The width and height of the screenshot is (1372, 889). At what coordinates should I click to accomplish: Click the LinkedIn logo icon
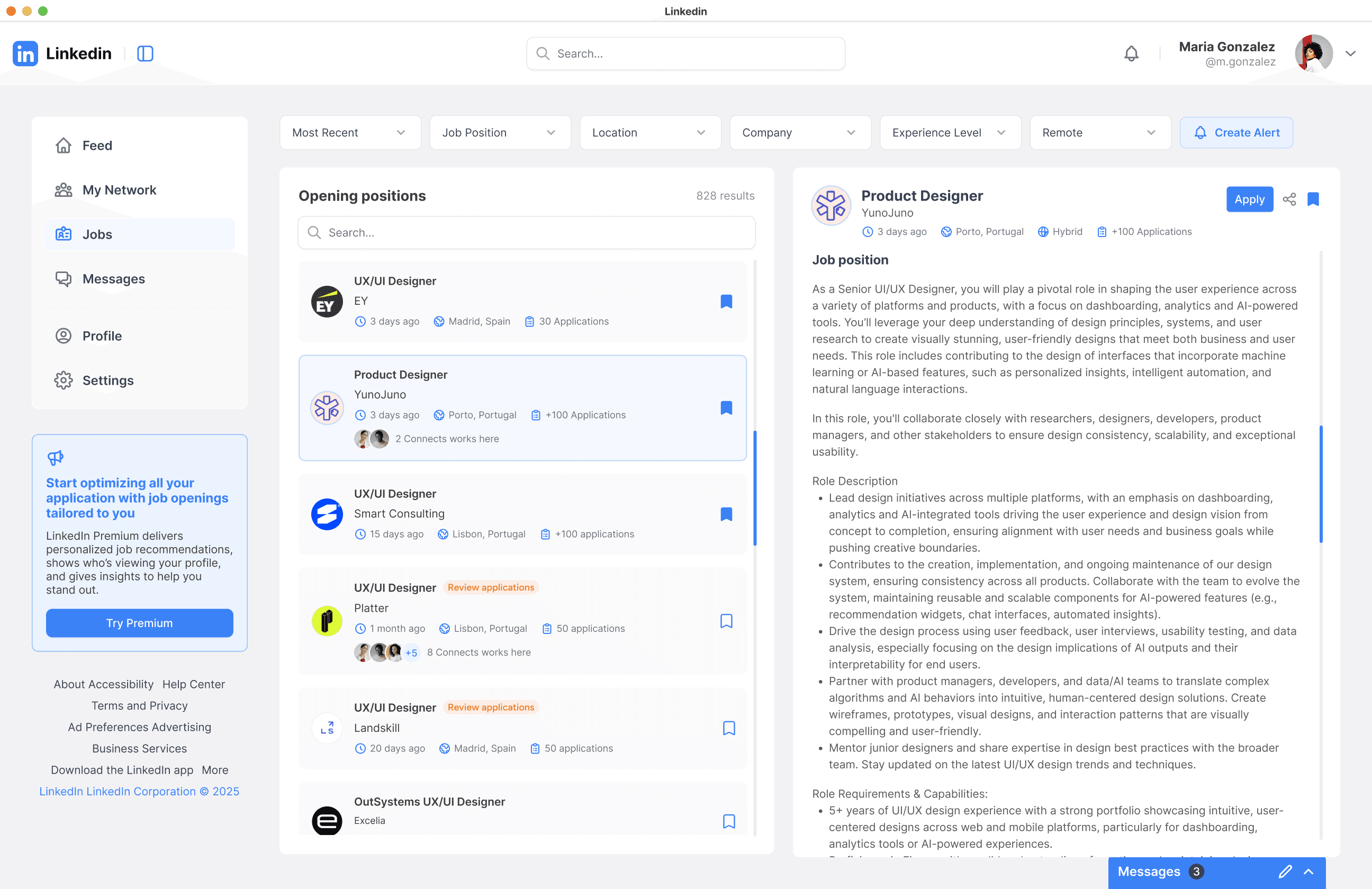click(x=25, y=53)
